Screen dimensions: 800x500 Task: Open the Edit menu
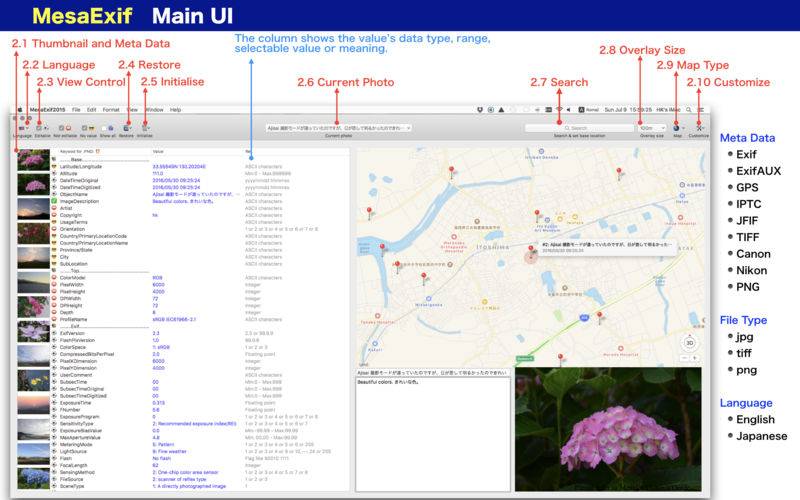coord(91,110)
